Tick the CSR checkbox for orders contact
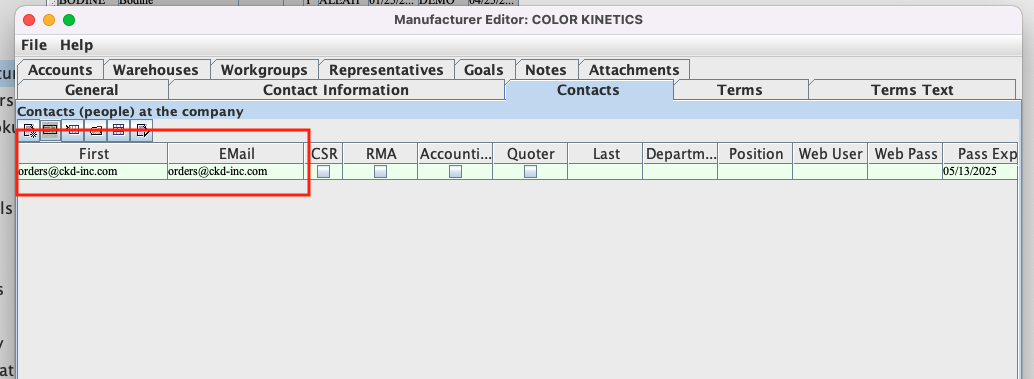 (x=324, y=171)
